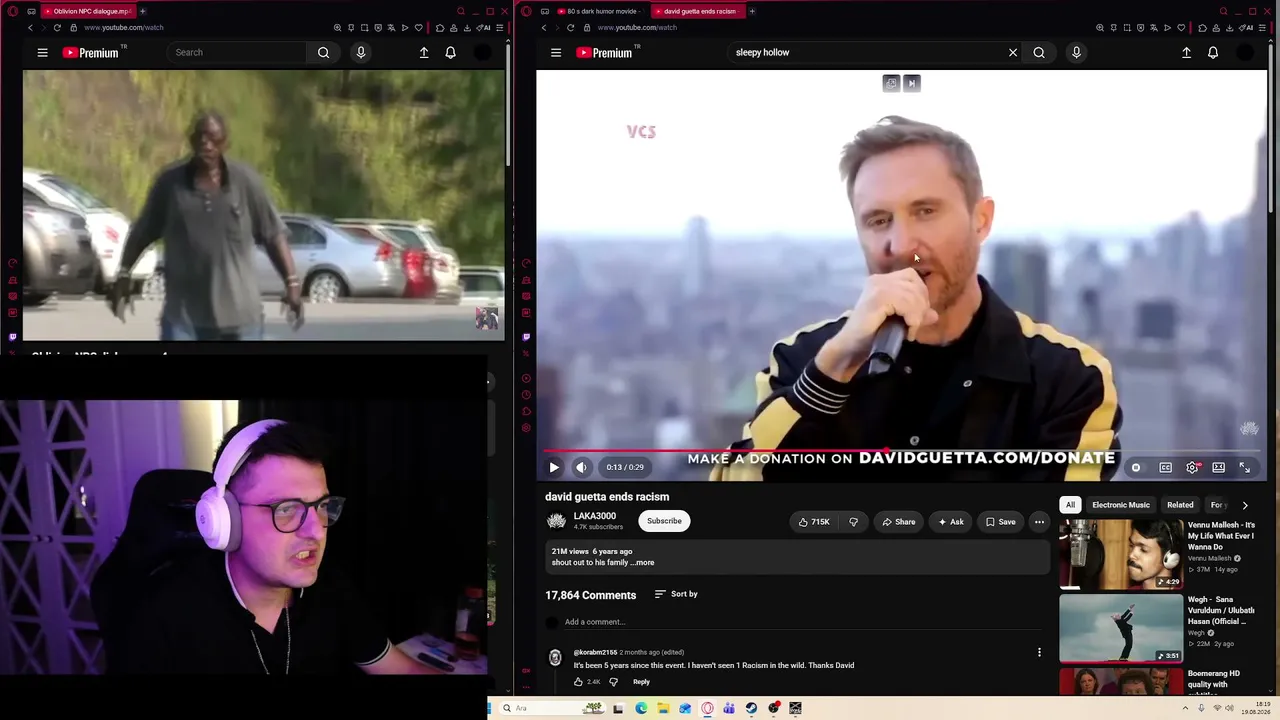
Task: Mute the David Guetta video volume
Action: coord(582,467)
